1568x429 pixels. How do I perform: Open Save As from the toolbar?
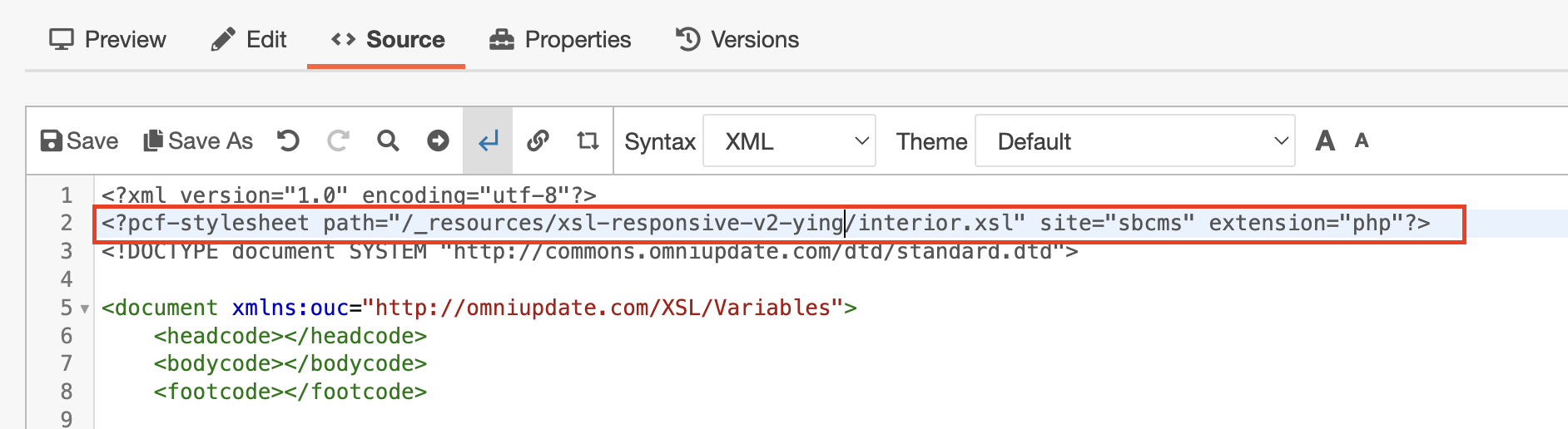click(198, 141)
